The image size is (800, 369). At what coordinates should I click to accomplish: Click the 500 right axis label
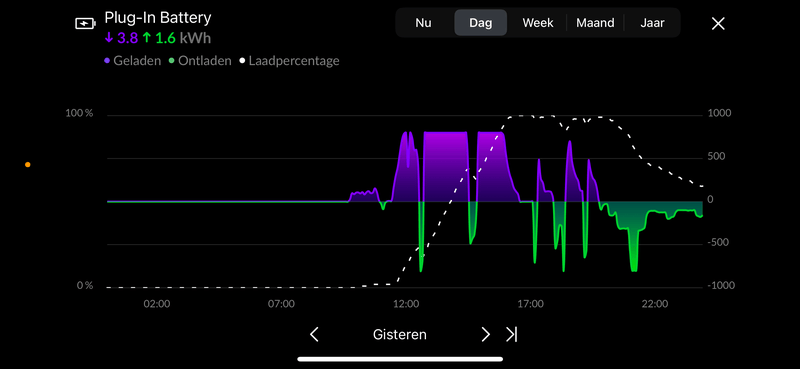[x=717, y=156]
